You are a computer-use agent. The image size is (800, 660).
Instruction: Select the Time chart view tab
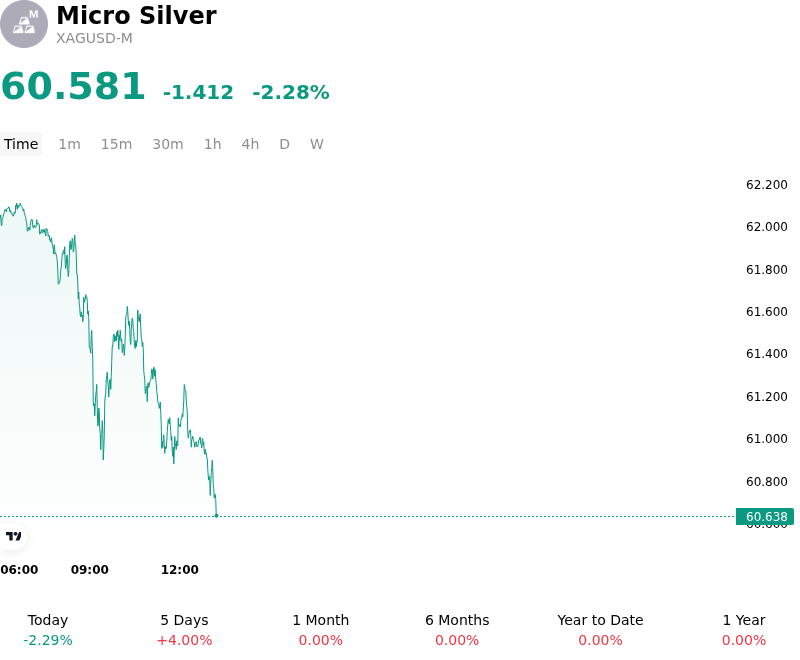[x=21, y=144]
